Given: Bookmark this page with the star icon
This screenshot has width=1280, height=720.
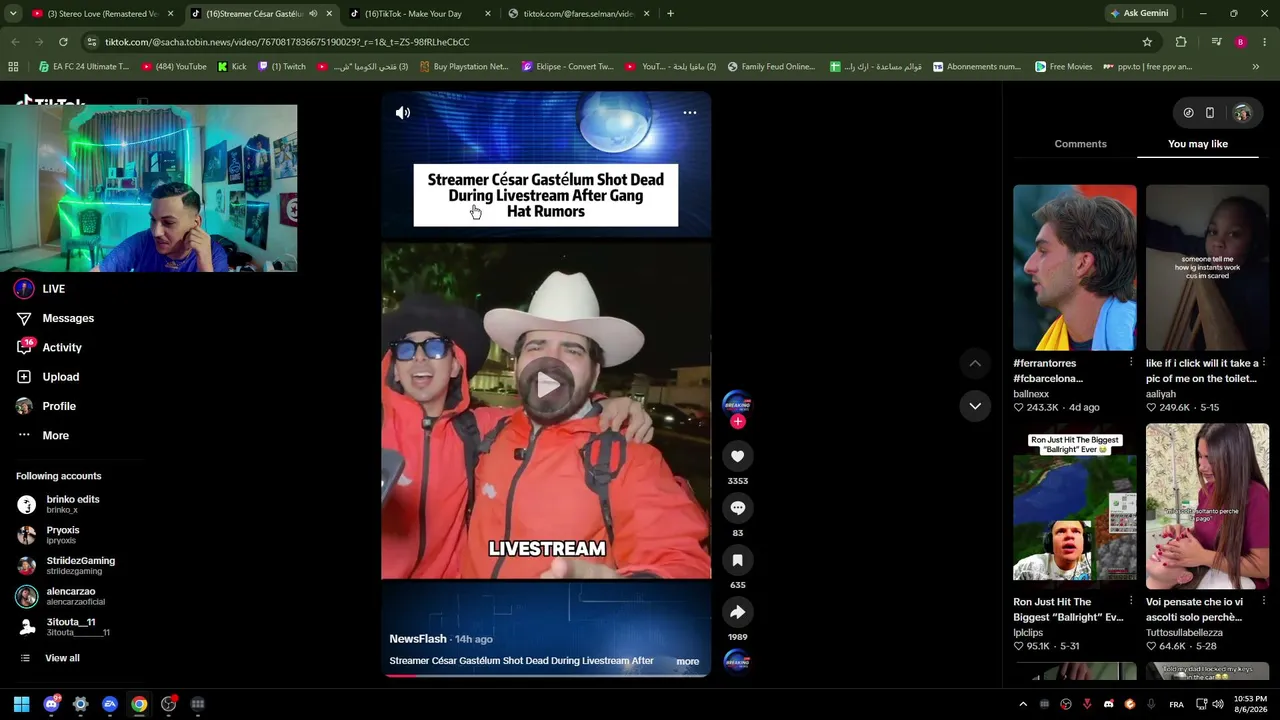Looking at the screenshot, I should (x=1147, y=42).
